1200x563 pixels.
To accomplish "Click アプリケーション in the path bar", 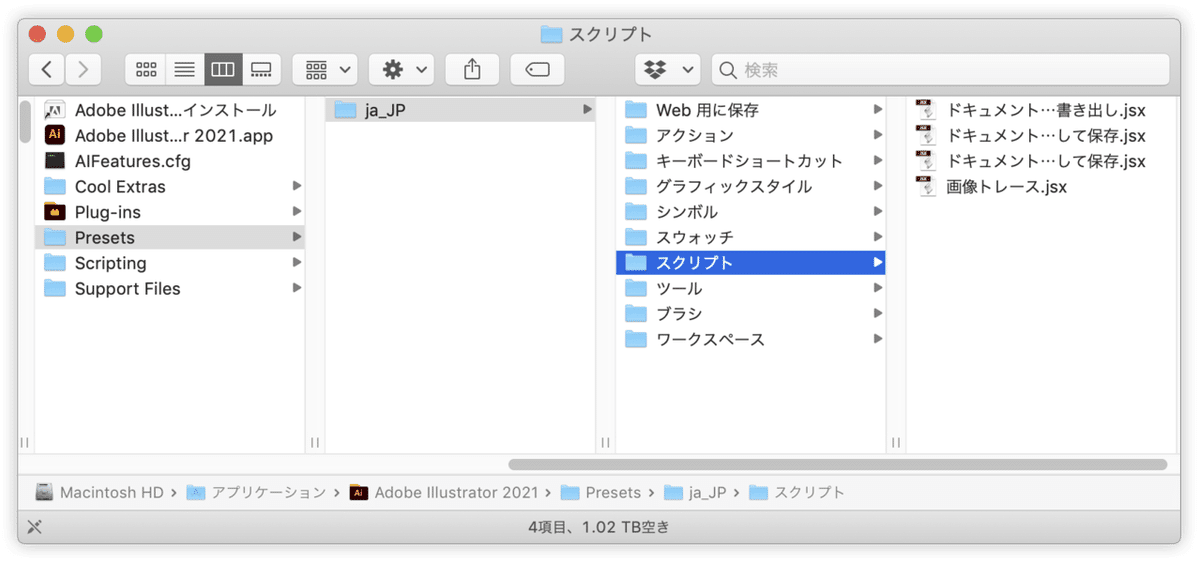I will 258,492.
